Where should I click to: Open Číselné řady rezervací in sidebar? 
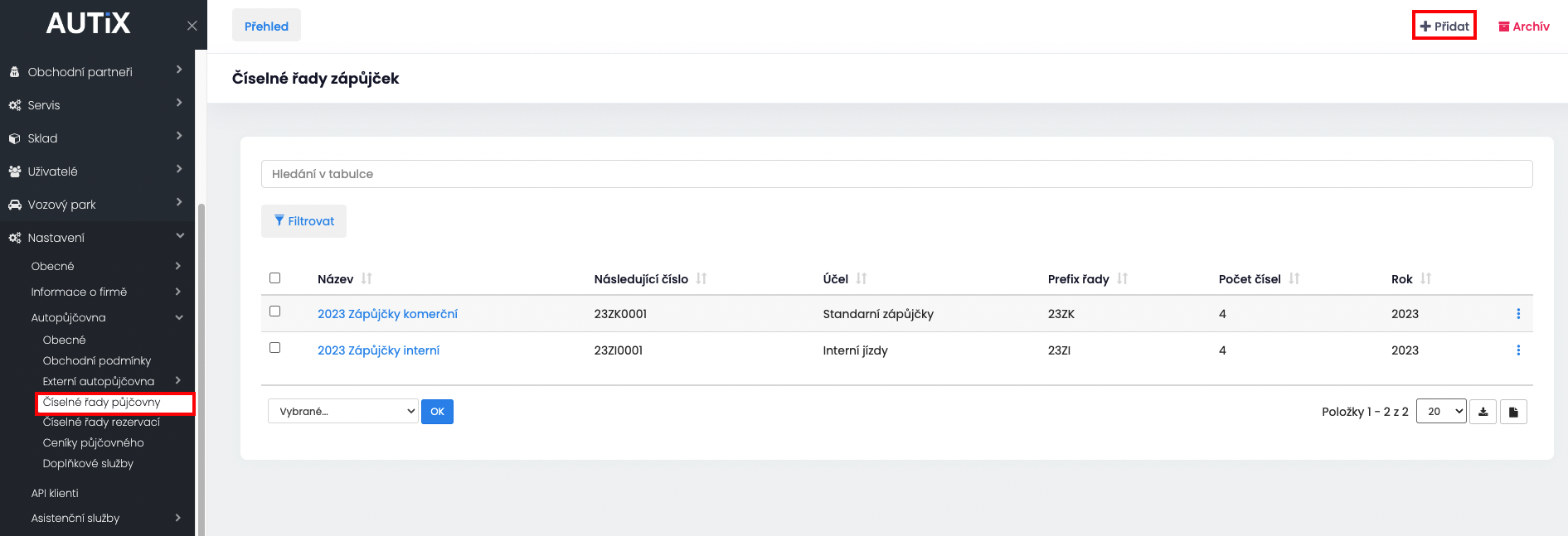tap(101, 423)
